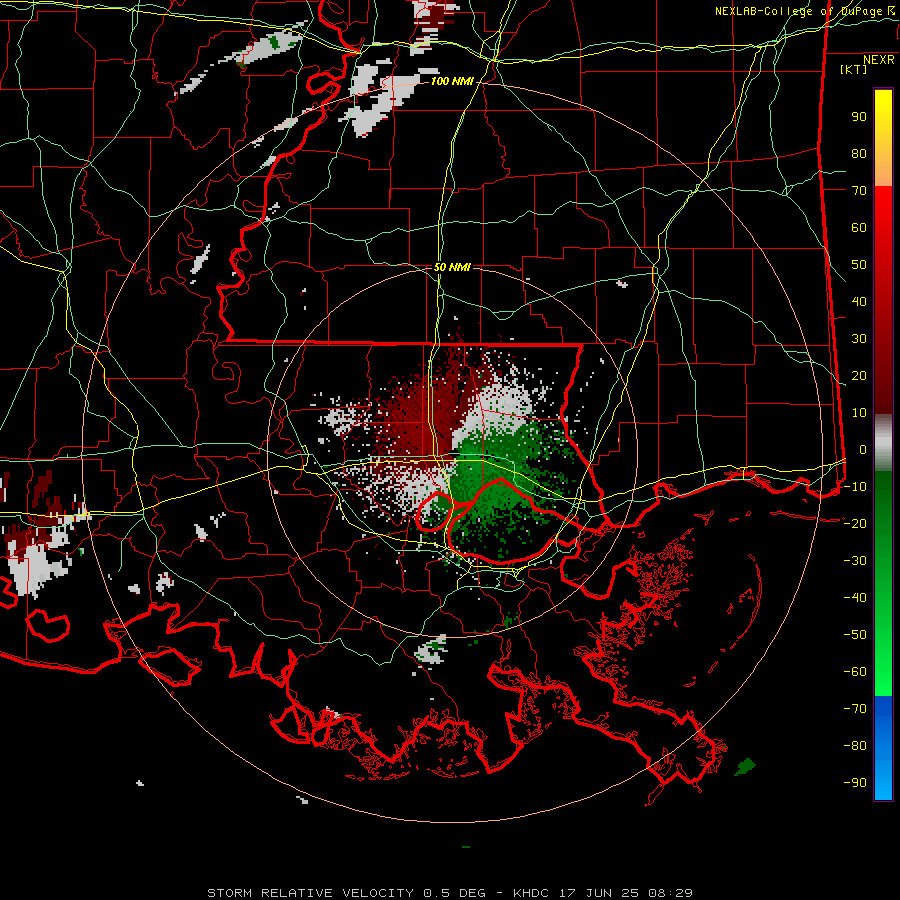Click the 20 value on the velocity scale
900x900 pixels.
click(859, 376)
